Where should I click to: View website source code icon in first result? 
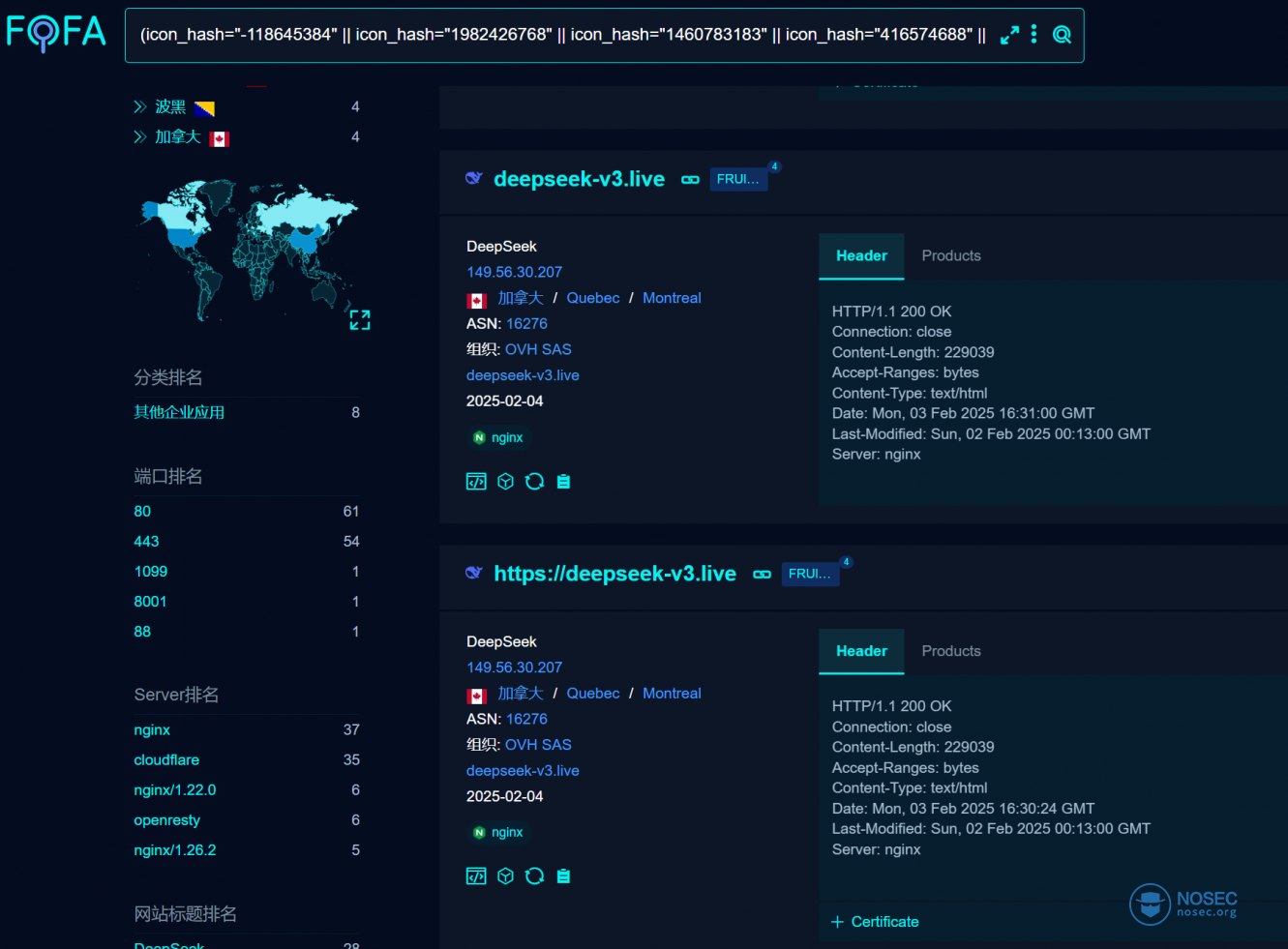tap(476, 481)
